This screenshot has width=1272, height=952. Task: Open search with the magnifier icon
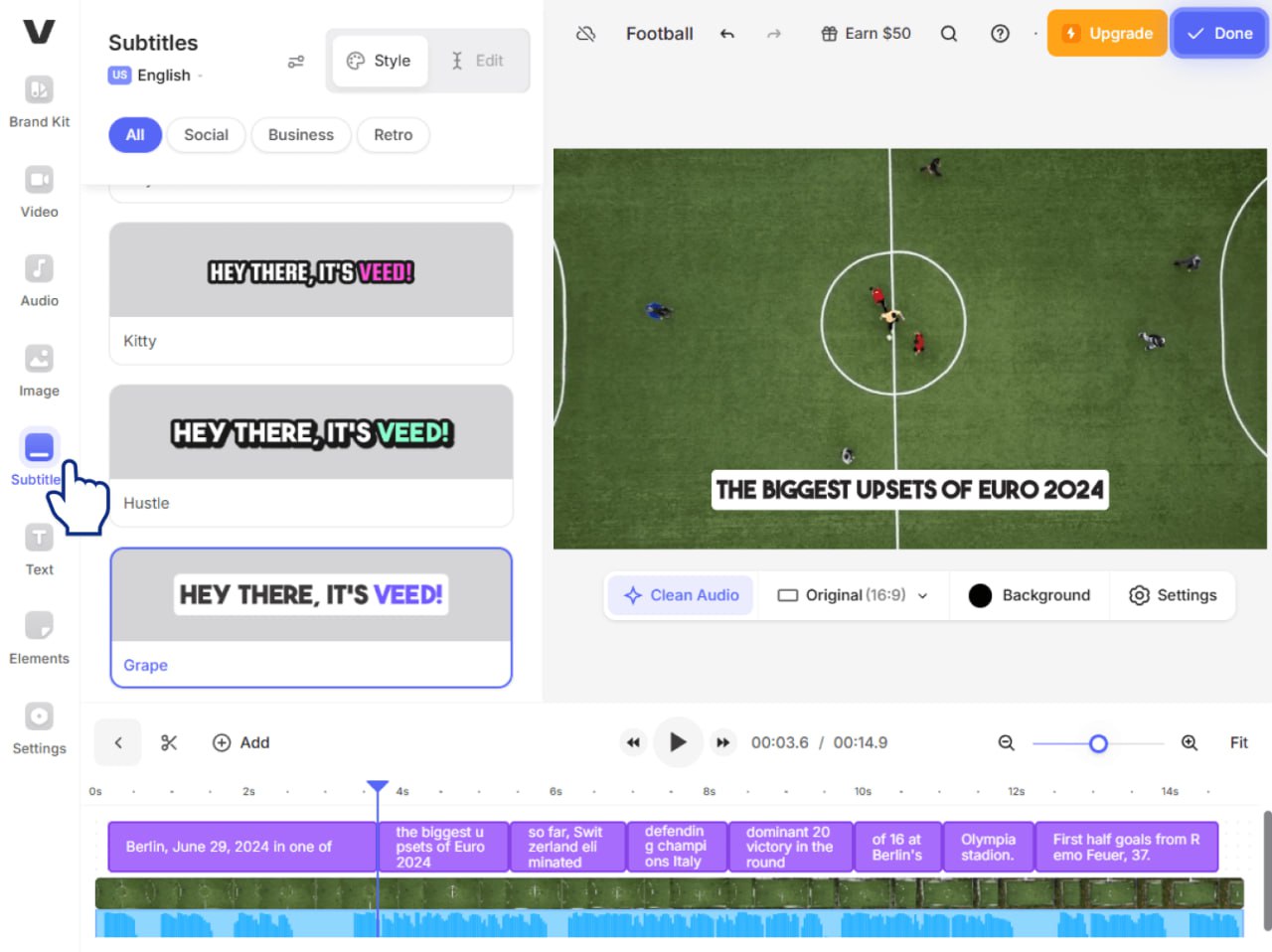(x=948, y=33)
